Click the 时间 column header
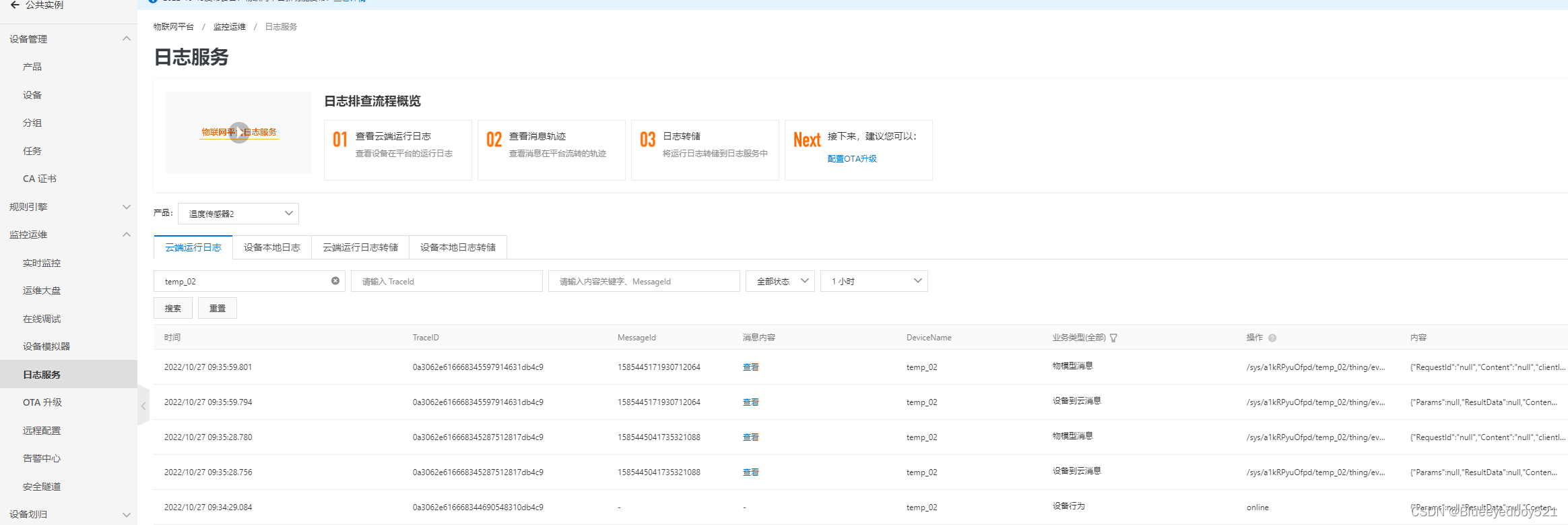 pos(172,338)
